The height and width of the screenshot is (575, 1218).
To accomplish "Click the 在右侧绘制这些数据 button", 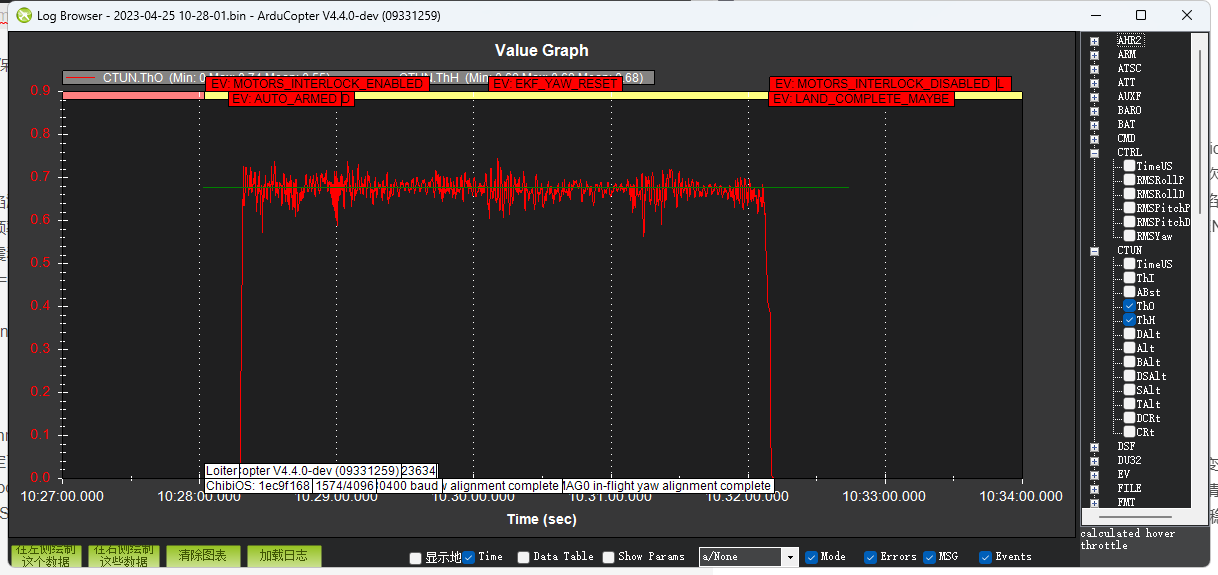I will click(x=124, y=556).
